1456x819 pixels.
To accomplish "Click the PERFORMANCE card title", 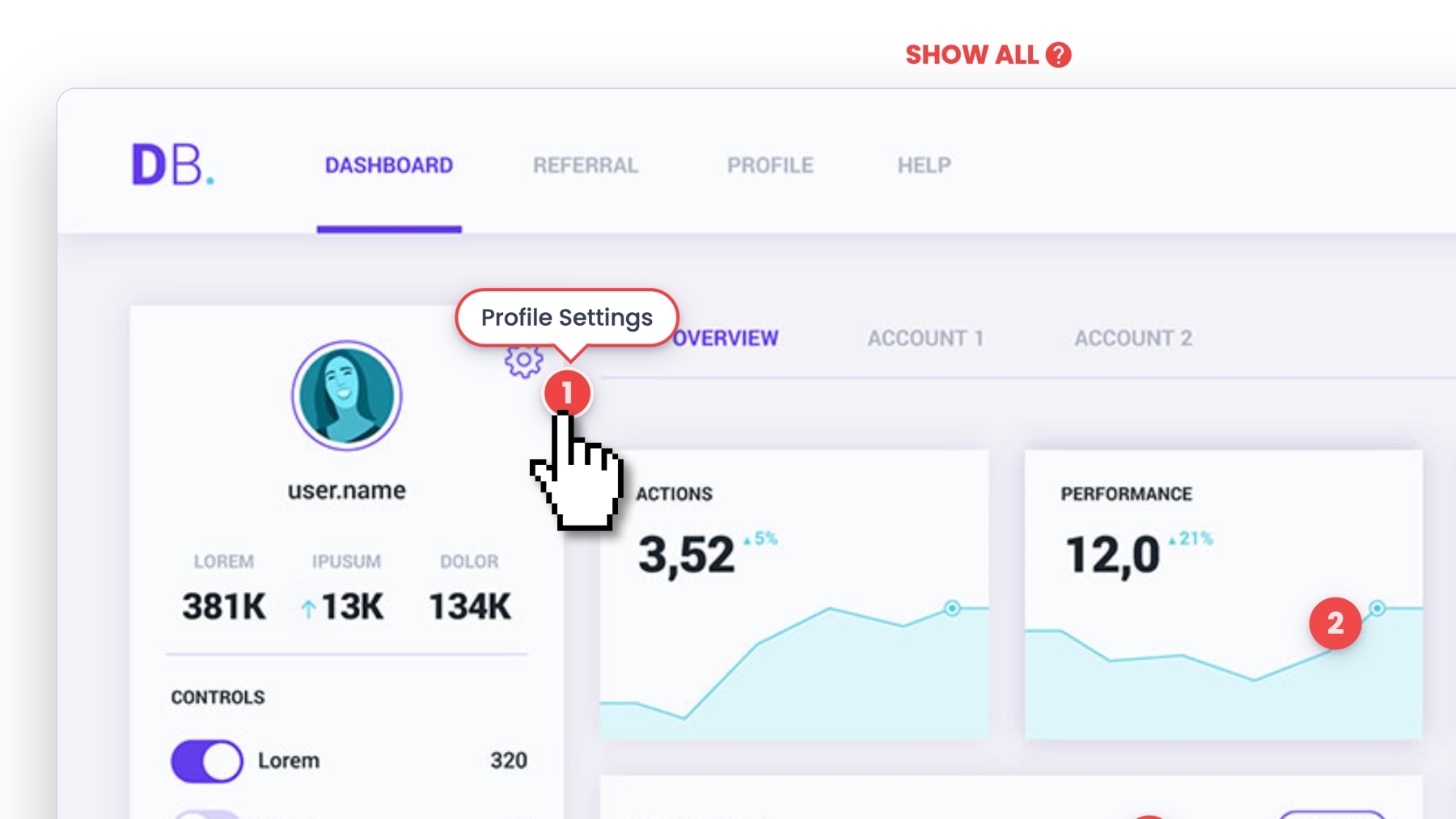I will pyautogui.click(x=1126, y=494).
